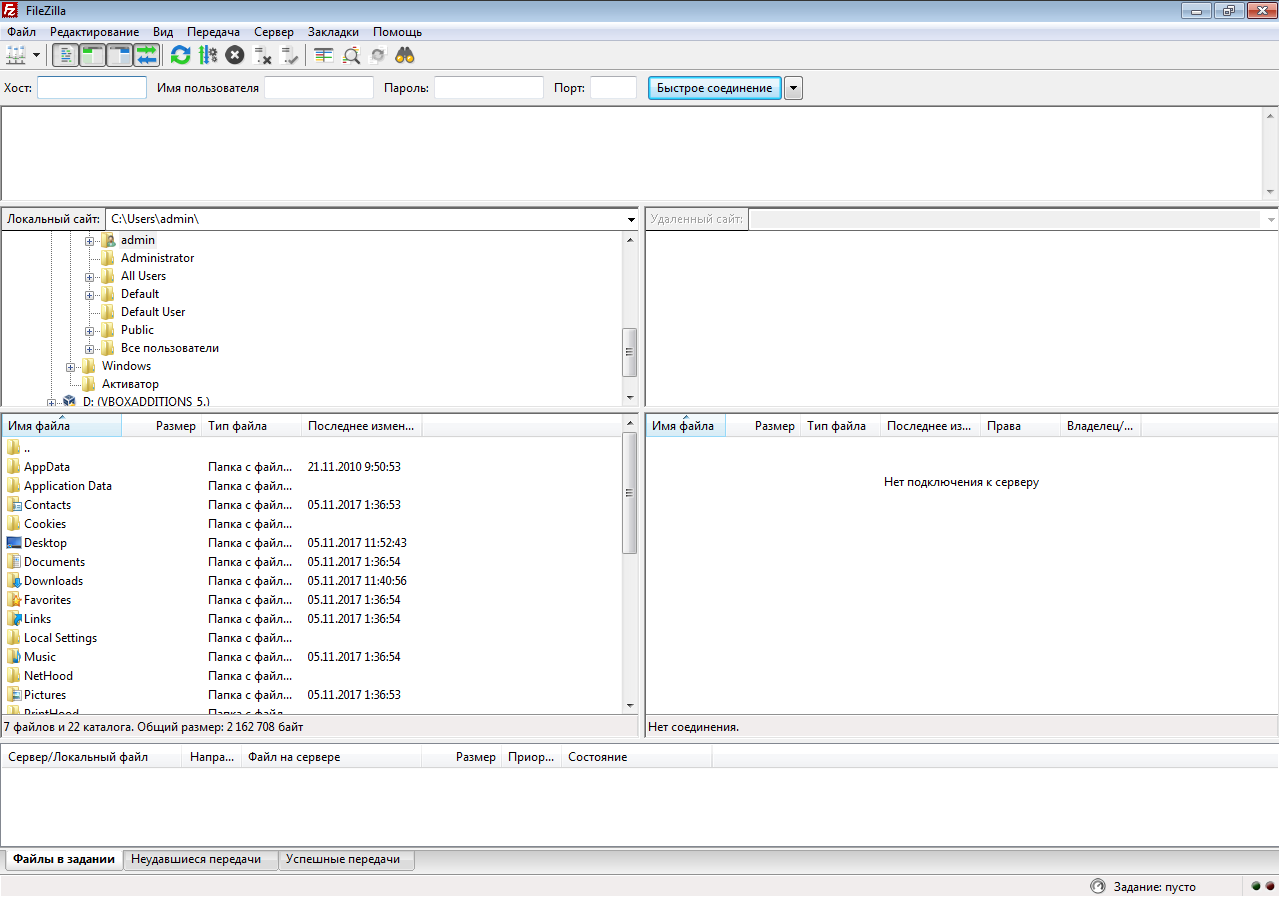Toggle transfer queue display
The image size is (1279, 897).
coord(147,55)
